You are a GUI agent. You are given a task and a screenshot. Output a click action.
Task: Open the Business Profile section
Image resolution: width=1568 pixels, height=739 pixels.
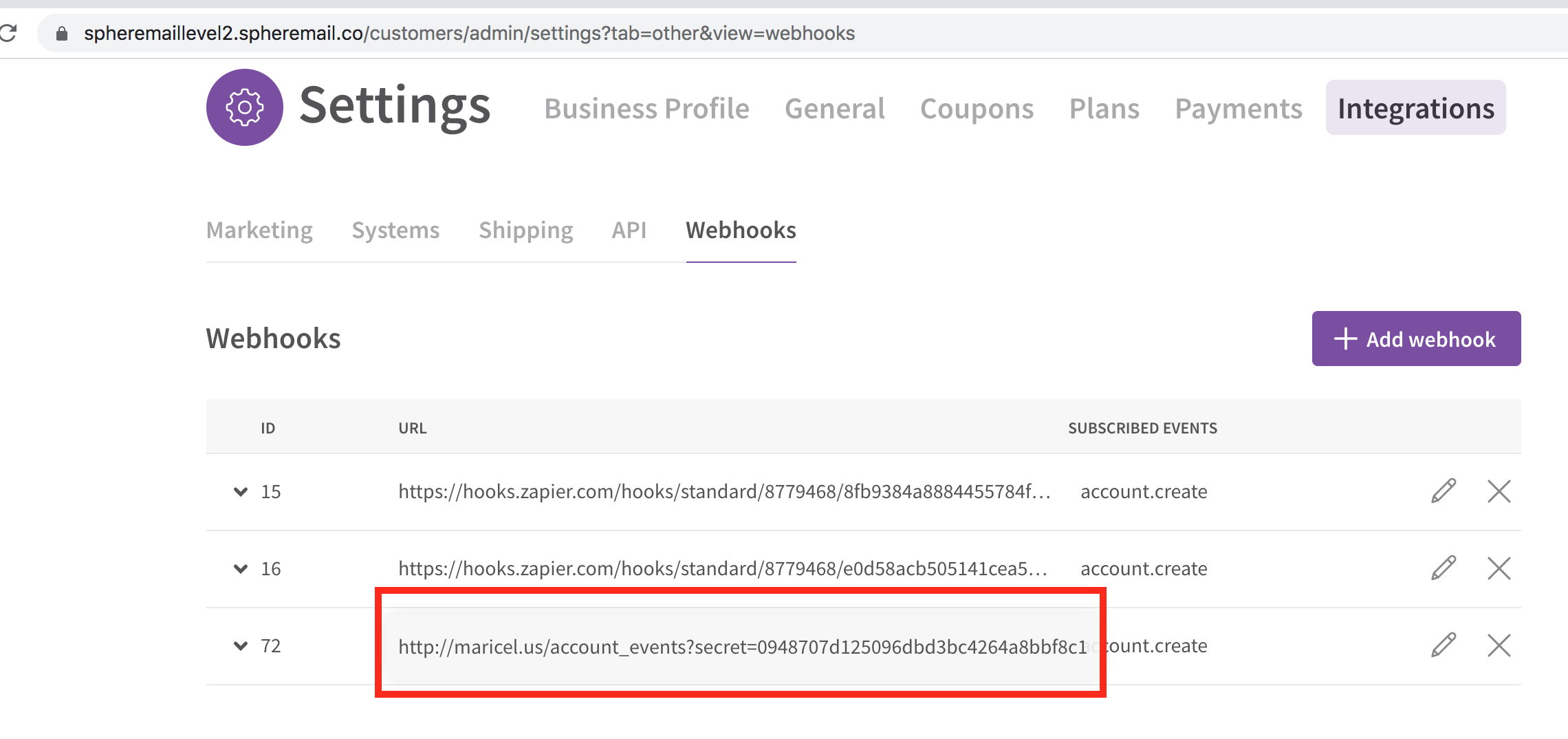[x=646, y=108]
